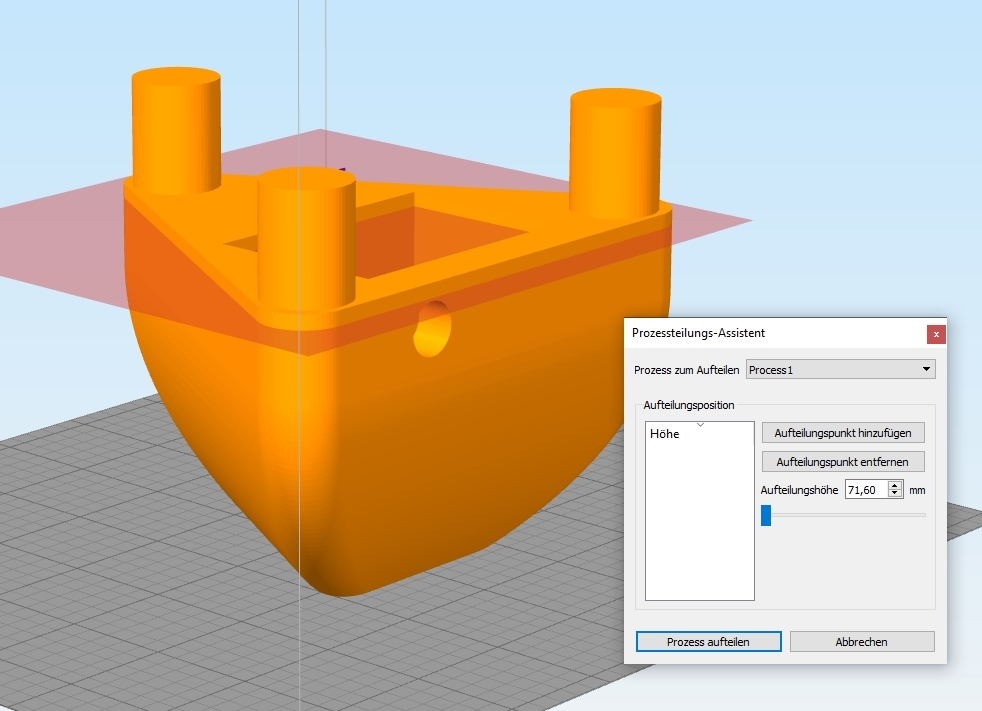Click the right end of the height slider track
Viewport: 982px width, 711px height.
(922, 515)
